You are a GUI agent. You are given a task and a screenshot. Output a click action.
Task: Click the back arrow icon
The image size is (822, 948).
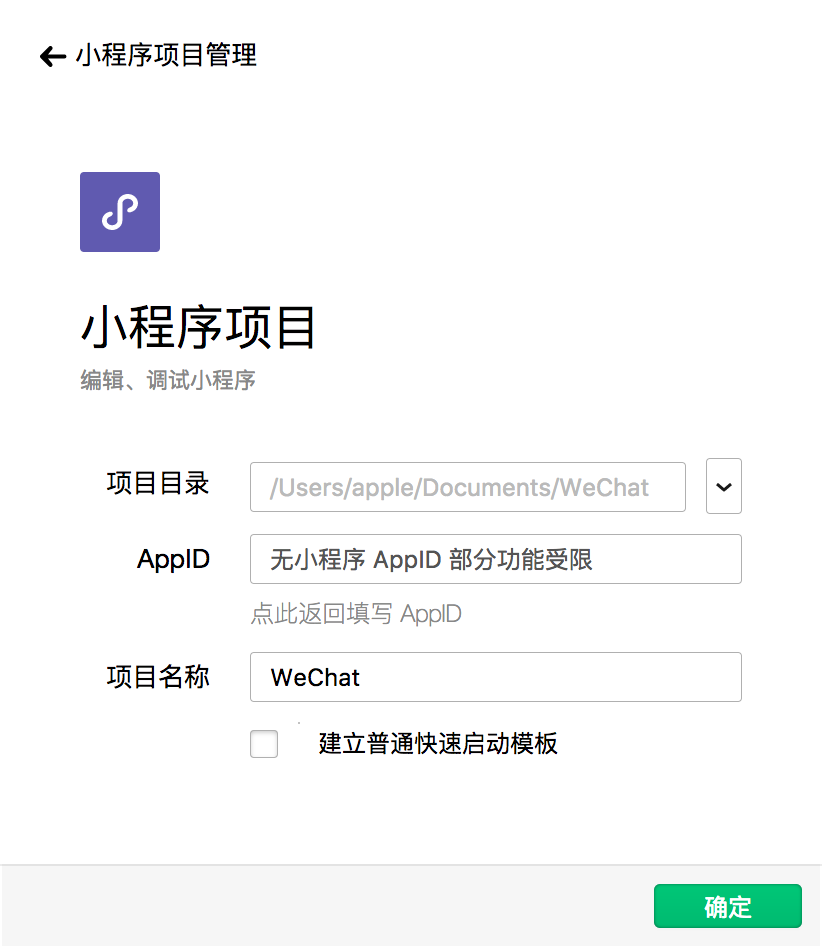click(53, 56)
